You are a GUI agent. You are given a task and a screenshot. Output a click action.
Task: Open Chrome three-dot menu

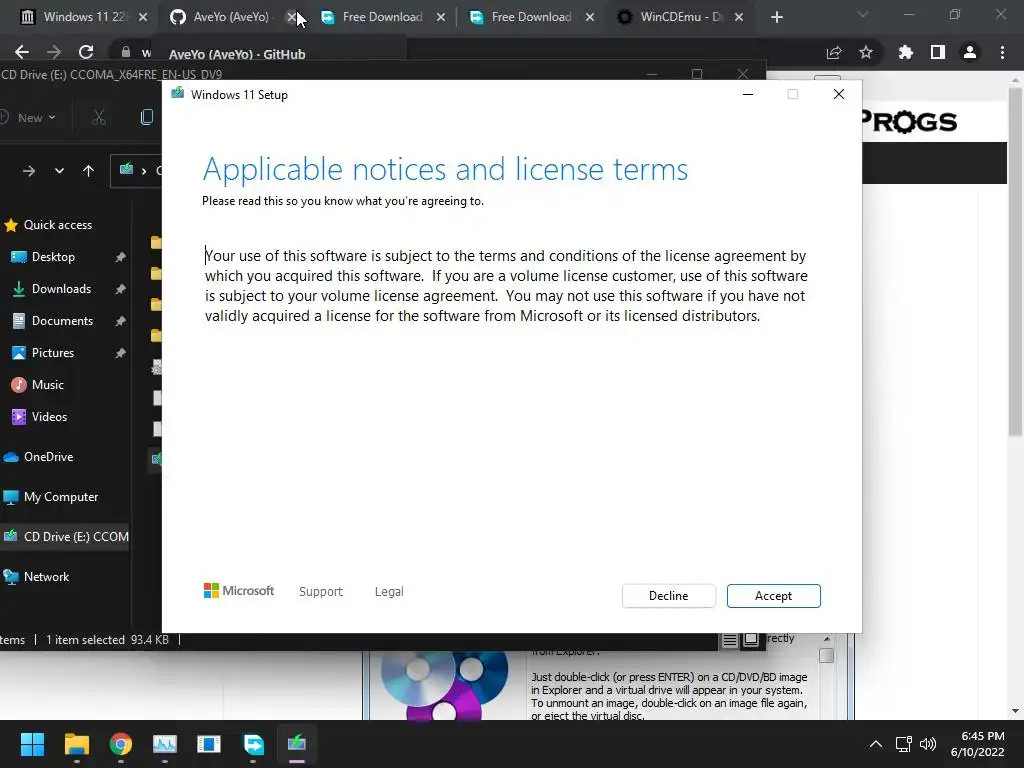click(x=1002, y=52)
